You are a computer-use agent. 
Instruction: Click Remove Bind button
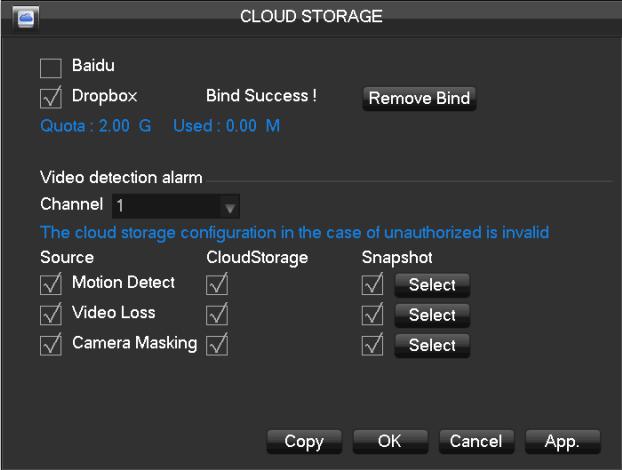[x=419, y=98]
